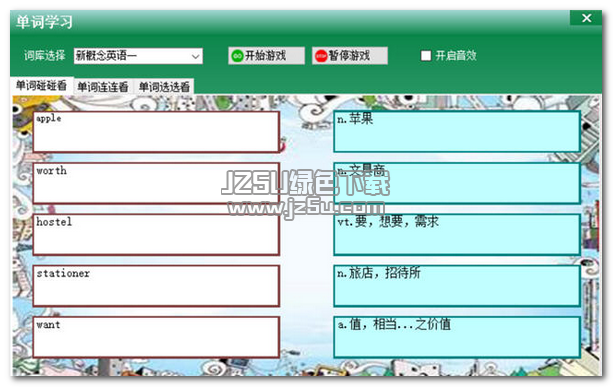Click the 单词学习 window title

tap(44, 22)
